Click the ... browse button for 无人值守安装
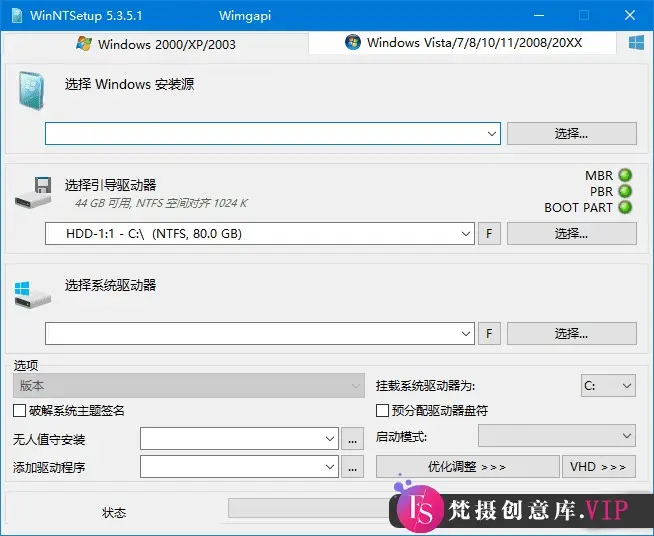This screenshot has width=654, height=536. tap(352, 438)
